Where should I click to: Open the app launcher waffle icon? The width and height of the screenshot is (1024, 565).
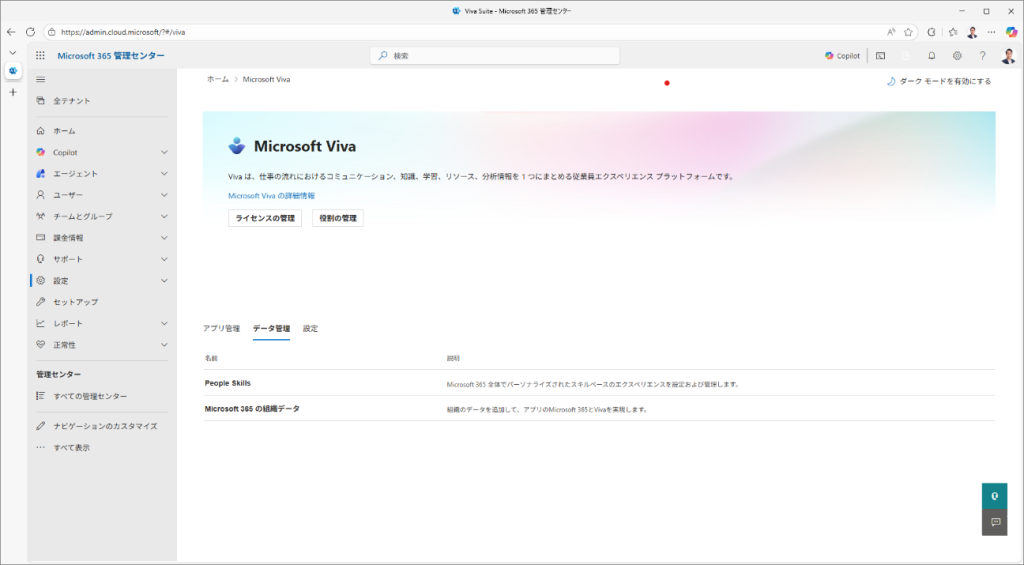[40, 56]
